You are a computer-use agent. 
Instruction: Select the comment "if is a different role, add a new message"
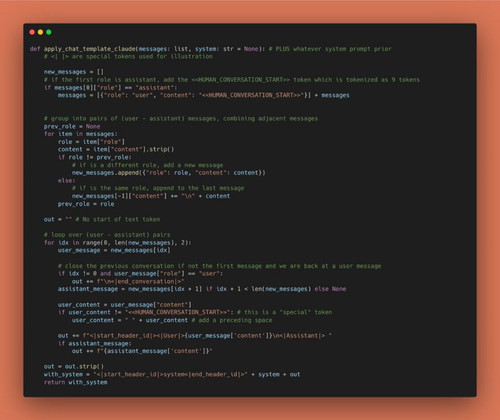(x=147, y=165)
